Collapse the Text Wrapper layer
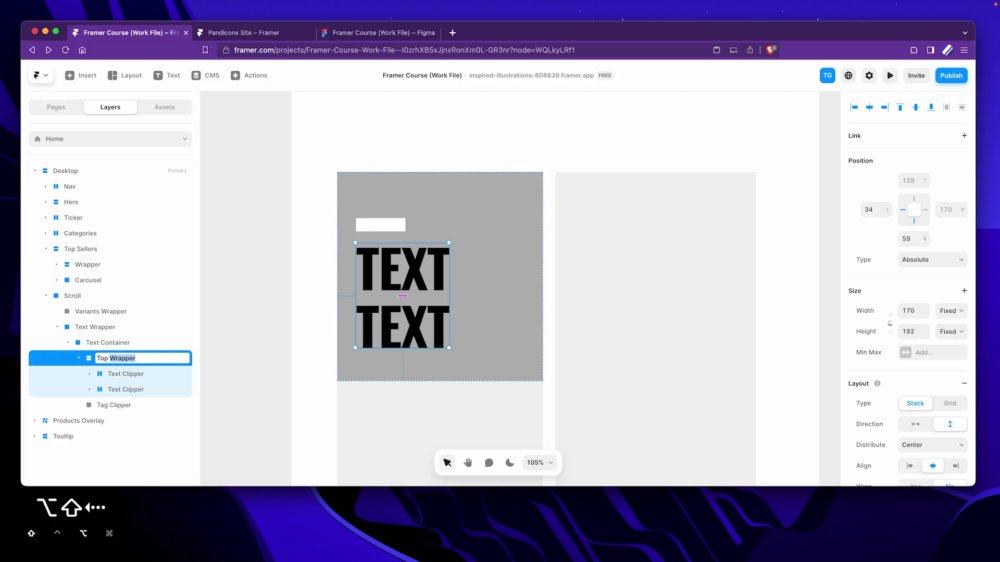1000x562 pixels. pos(57,327)
